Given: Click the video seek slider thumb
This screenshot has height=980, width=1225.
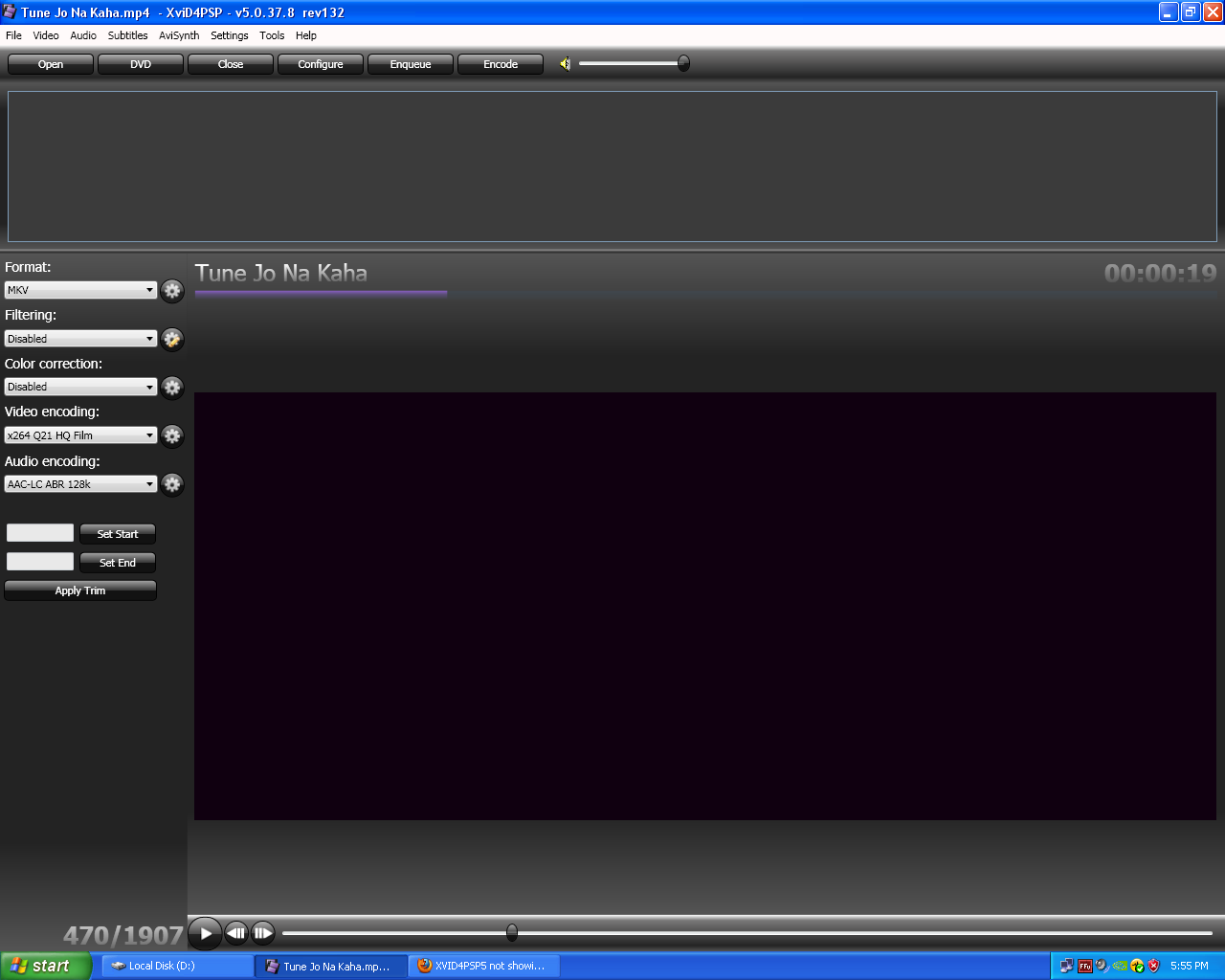Looking at the screenshot, I should pos(512,932).
